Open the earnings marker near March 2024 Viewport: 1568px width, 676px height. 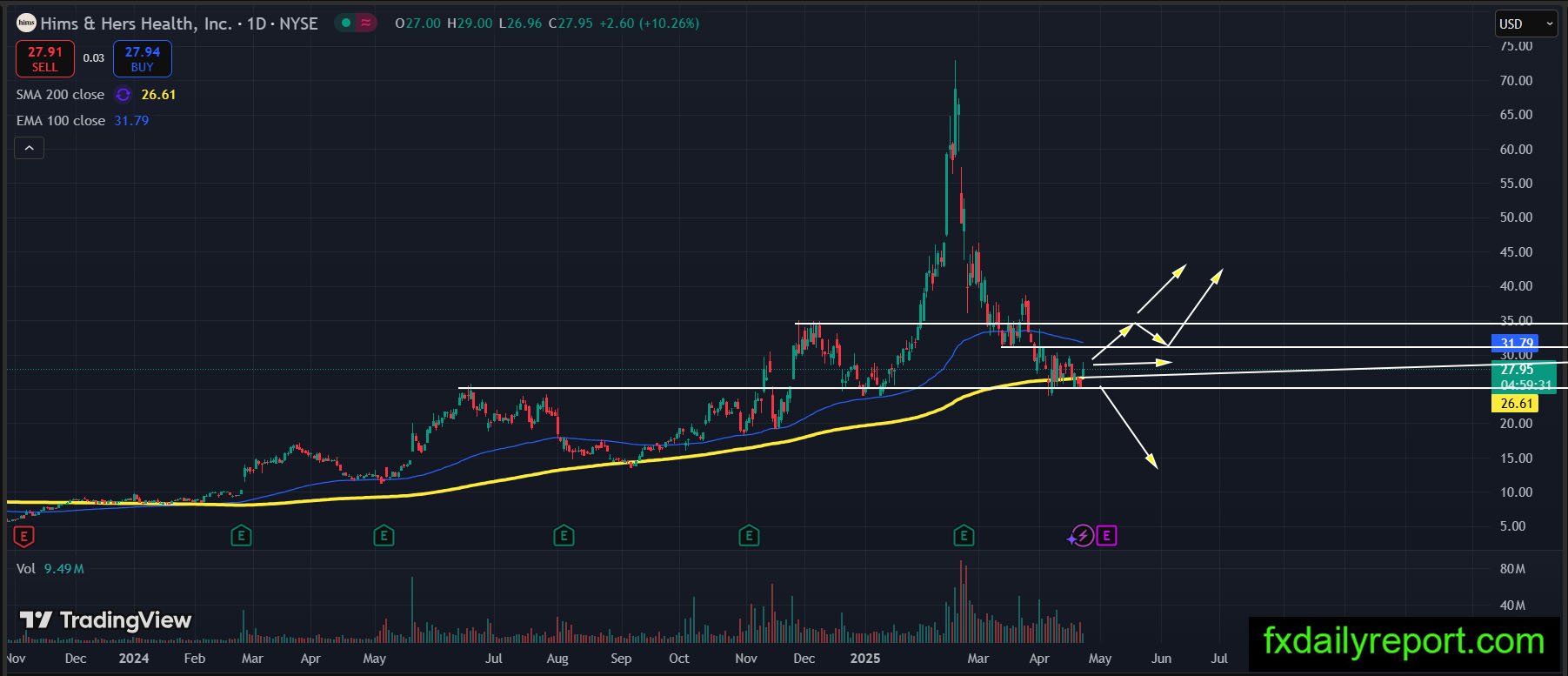(241, 536)
